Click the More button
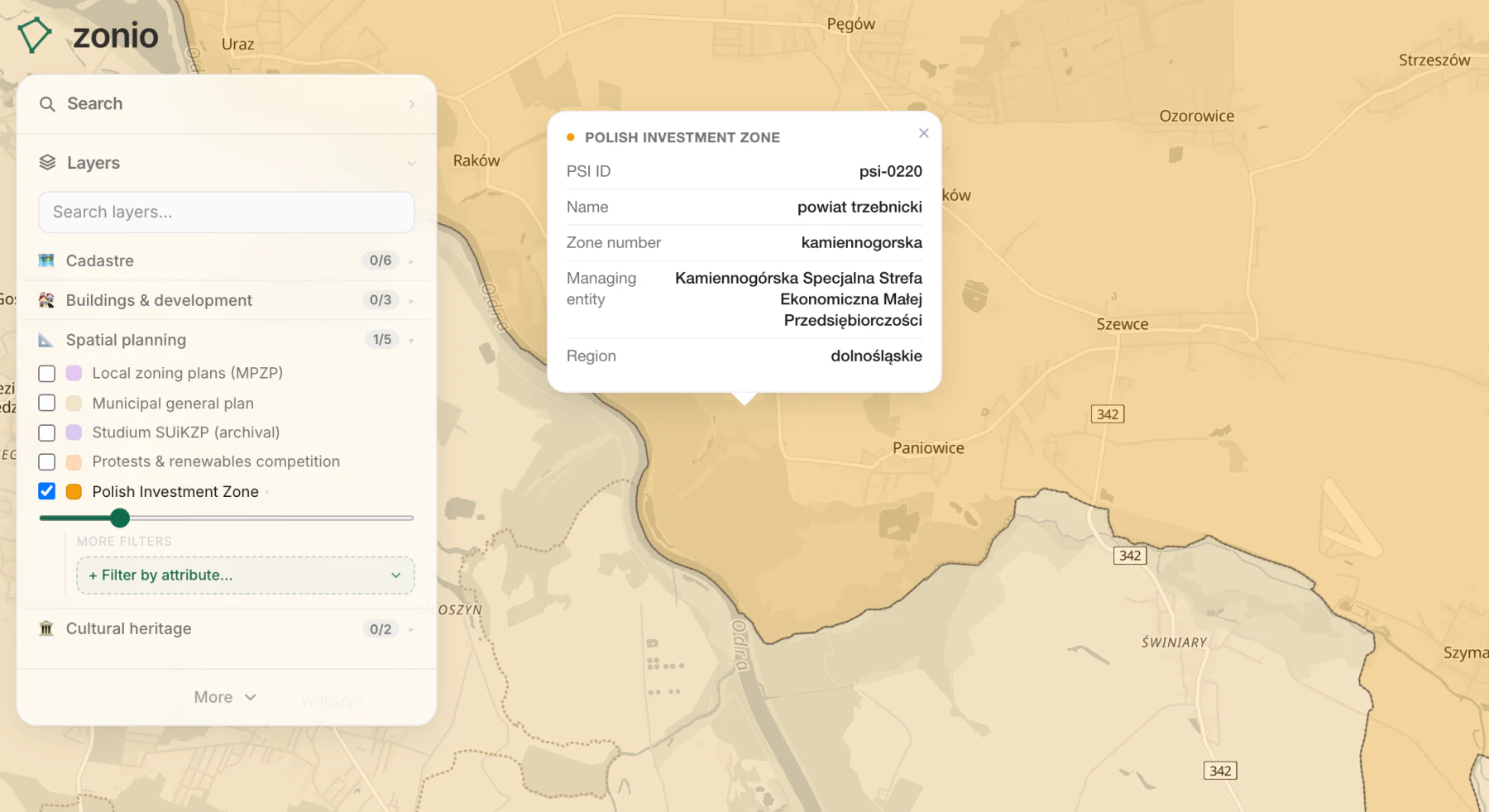Image resolution: width=1489 pixels, height=812 pixels. point(225,697)
